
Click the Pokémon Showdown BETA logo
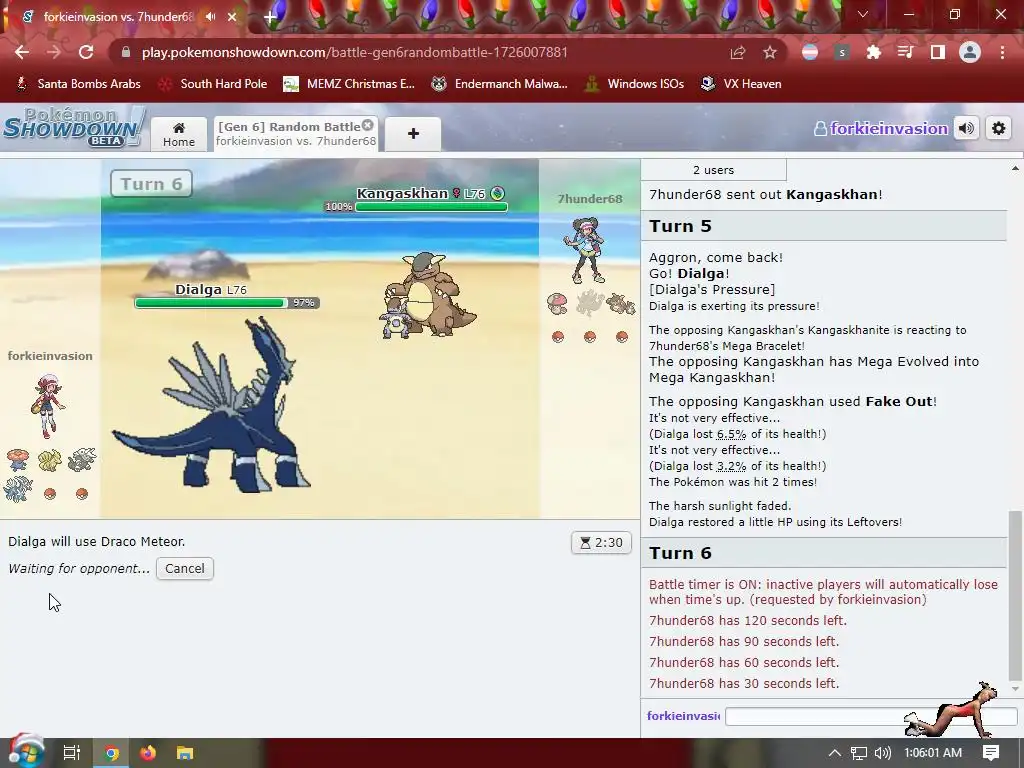coord(73,127)
